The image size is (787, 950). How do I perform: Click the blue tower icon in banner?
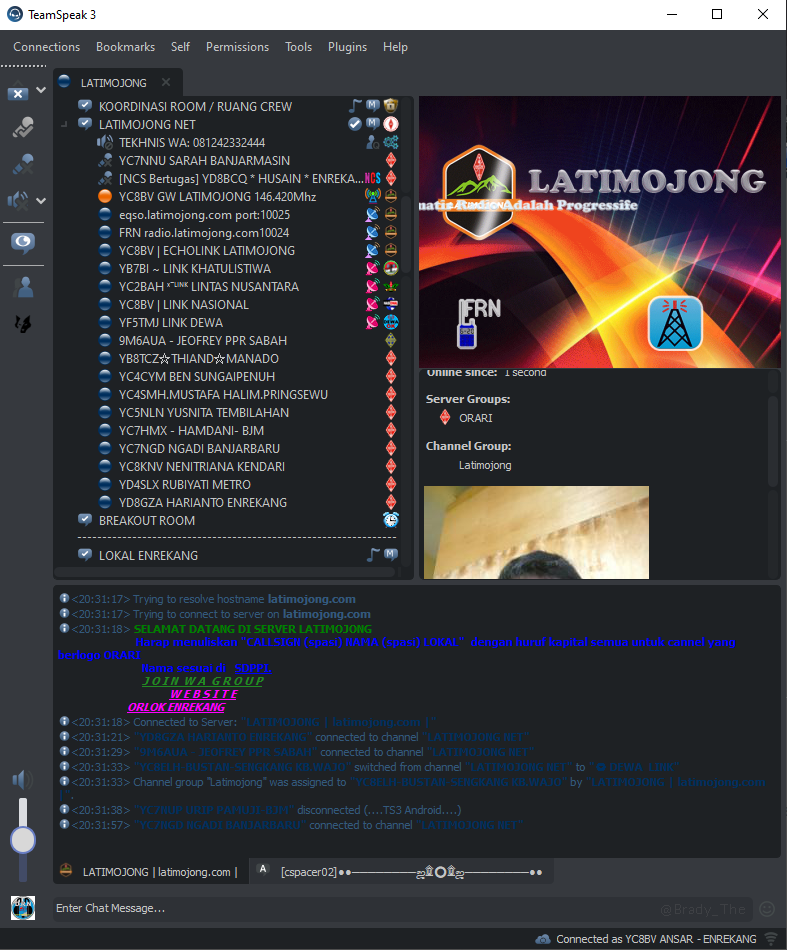[675, 323]
